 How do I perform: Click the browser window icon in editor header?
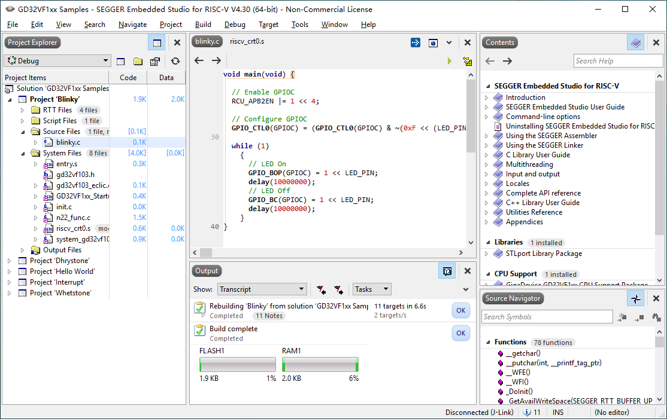click(433, 43)
